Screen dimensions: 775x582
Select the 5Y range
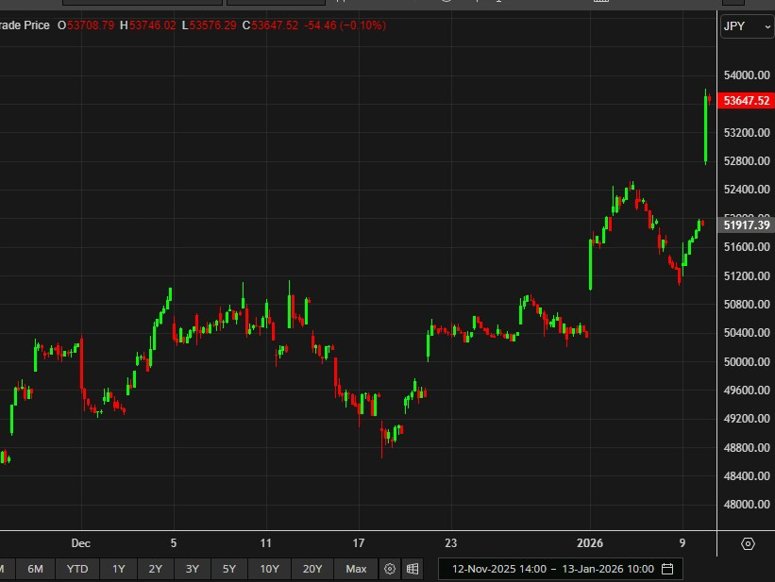point(229,569)
